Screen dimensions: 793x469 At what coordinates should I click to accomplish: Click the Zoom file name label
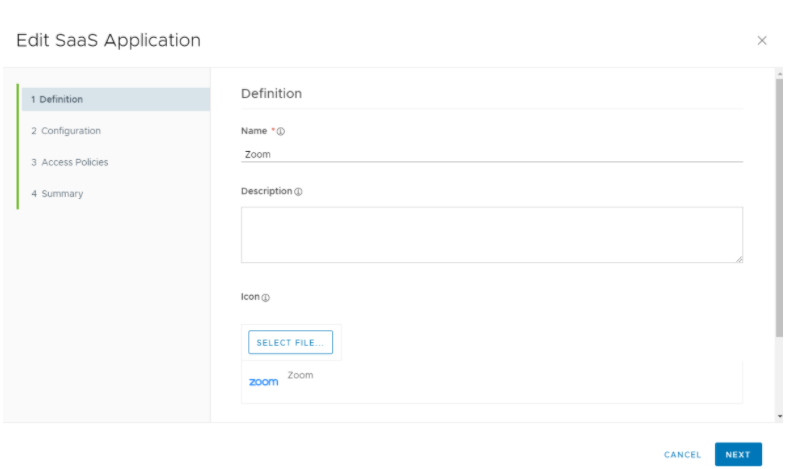300,376
